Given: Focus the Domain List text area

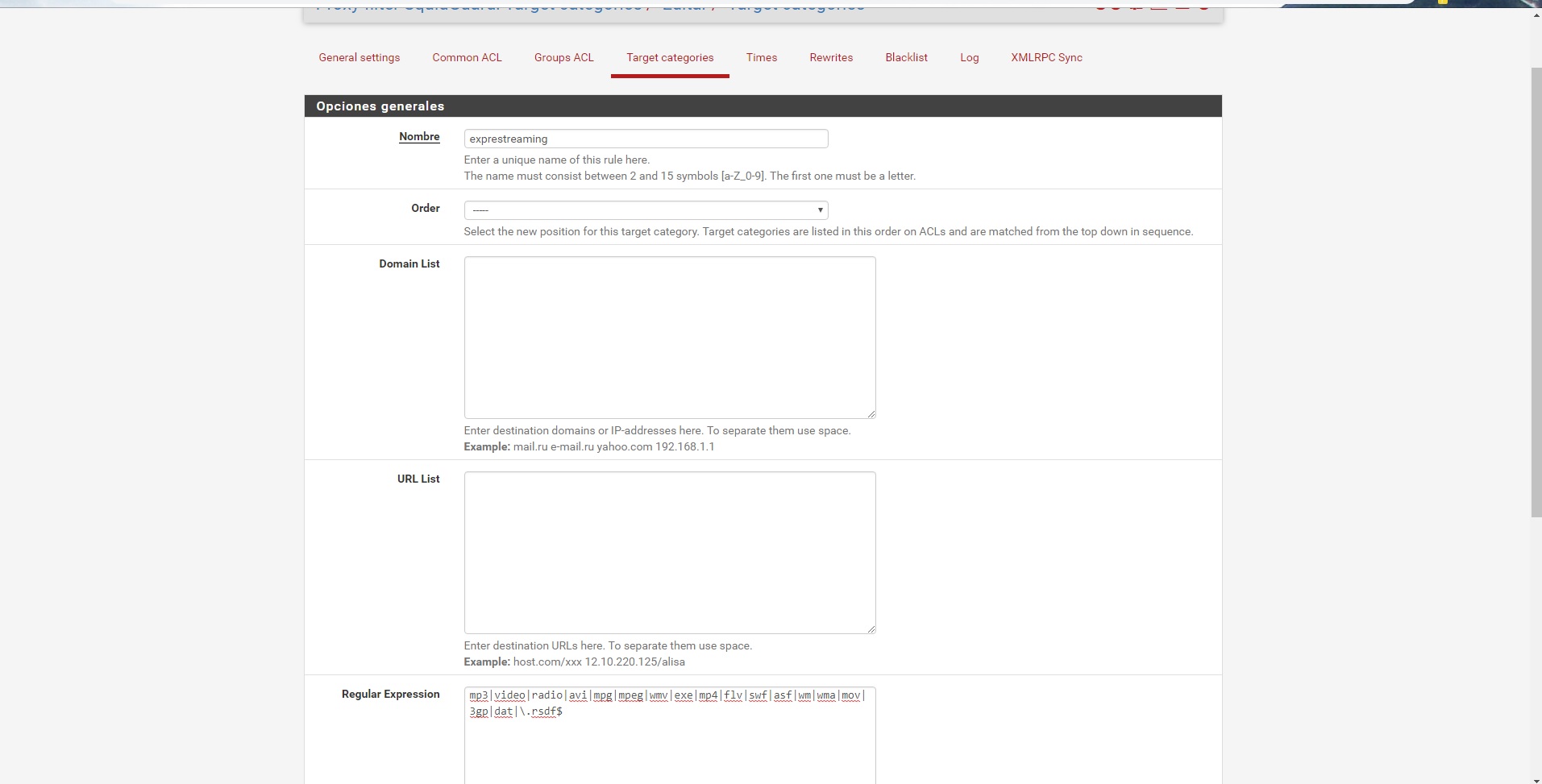Looking at the screenshot, I should coord(669,337).
